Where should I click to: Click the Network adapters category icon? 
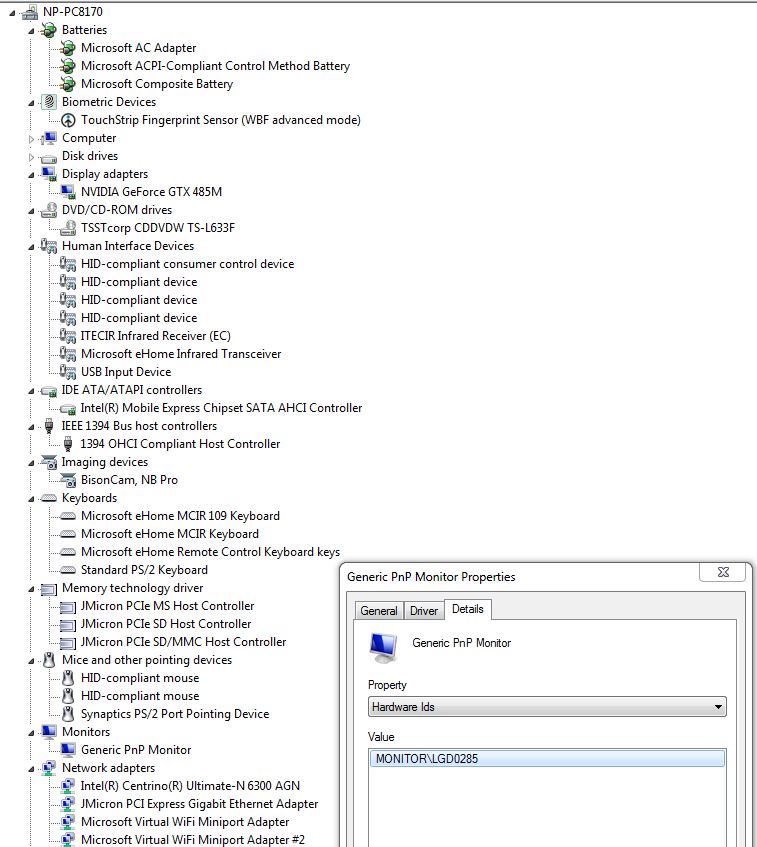click(49, 768)
